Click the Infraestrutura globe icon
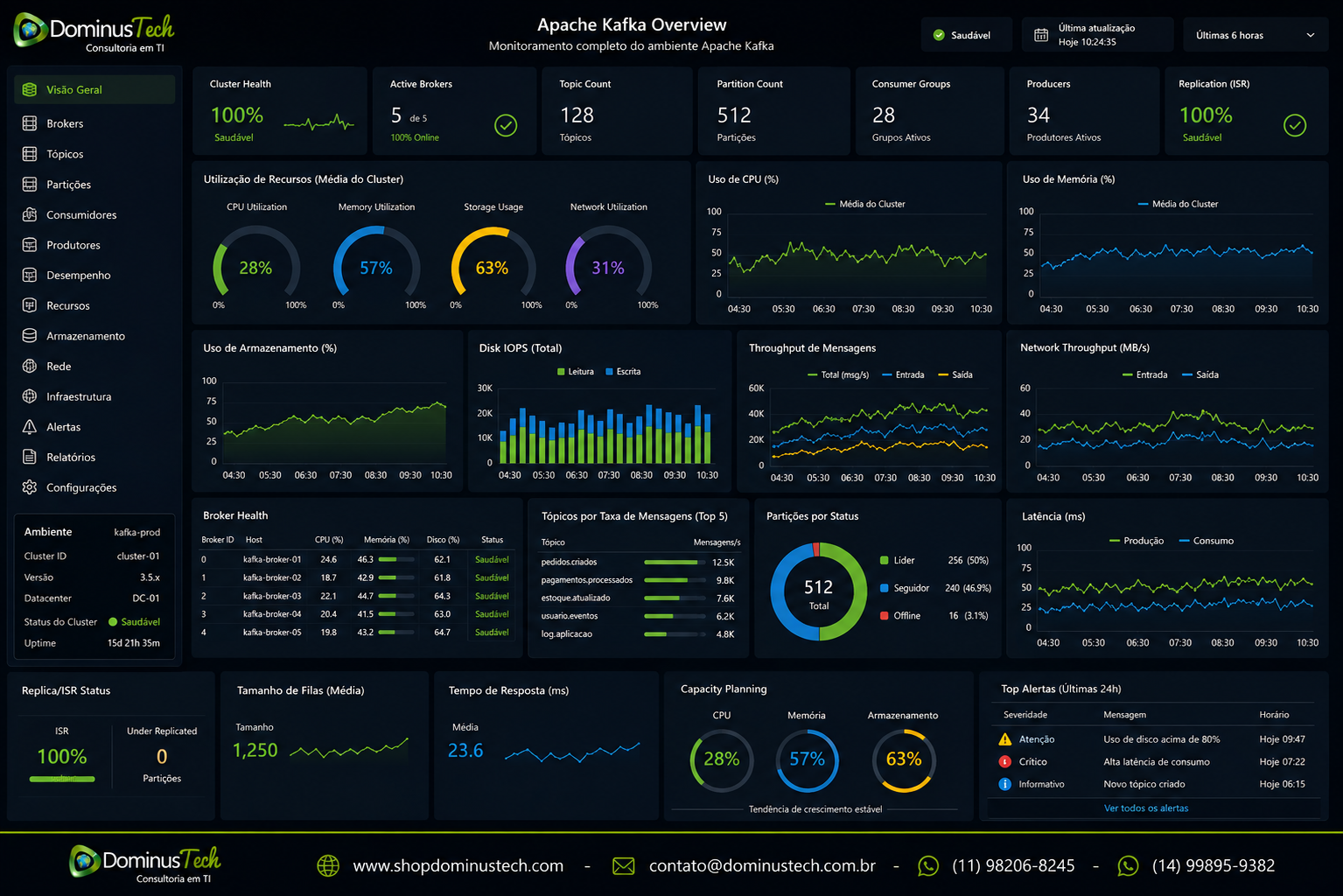This screenshot has height=896, width=1343. click(x=30, y=396)
